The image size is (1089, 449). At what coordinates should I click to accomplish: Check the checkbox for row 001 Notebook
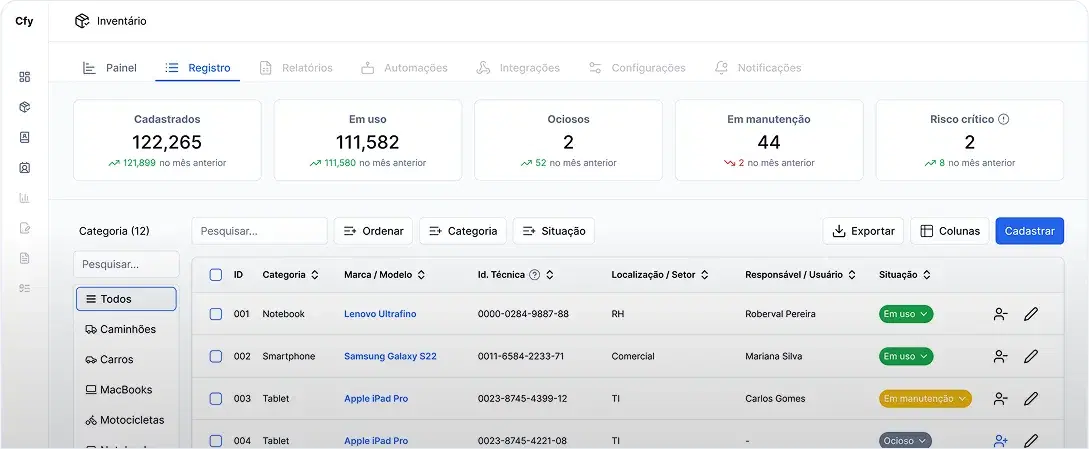[x=216, y=314]
